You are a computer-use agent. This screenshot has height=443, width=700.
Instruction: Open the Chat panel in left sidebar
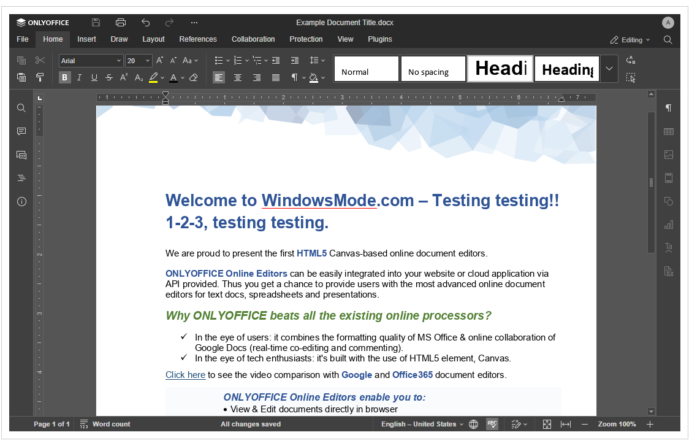[x=21, y=155]
